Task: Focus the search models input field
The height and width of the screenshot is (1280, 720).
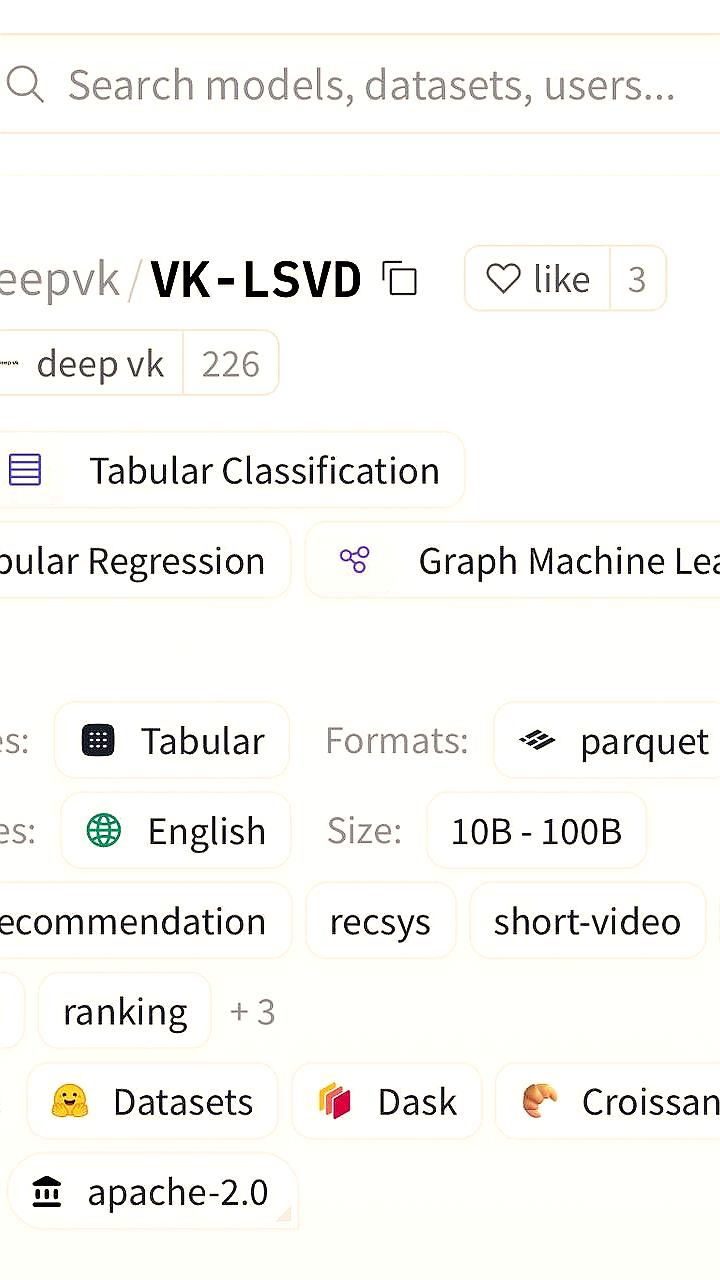Action: pos(370,85)
